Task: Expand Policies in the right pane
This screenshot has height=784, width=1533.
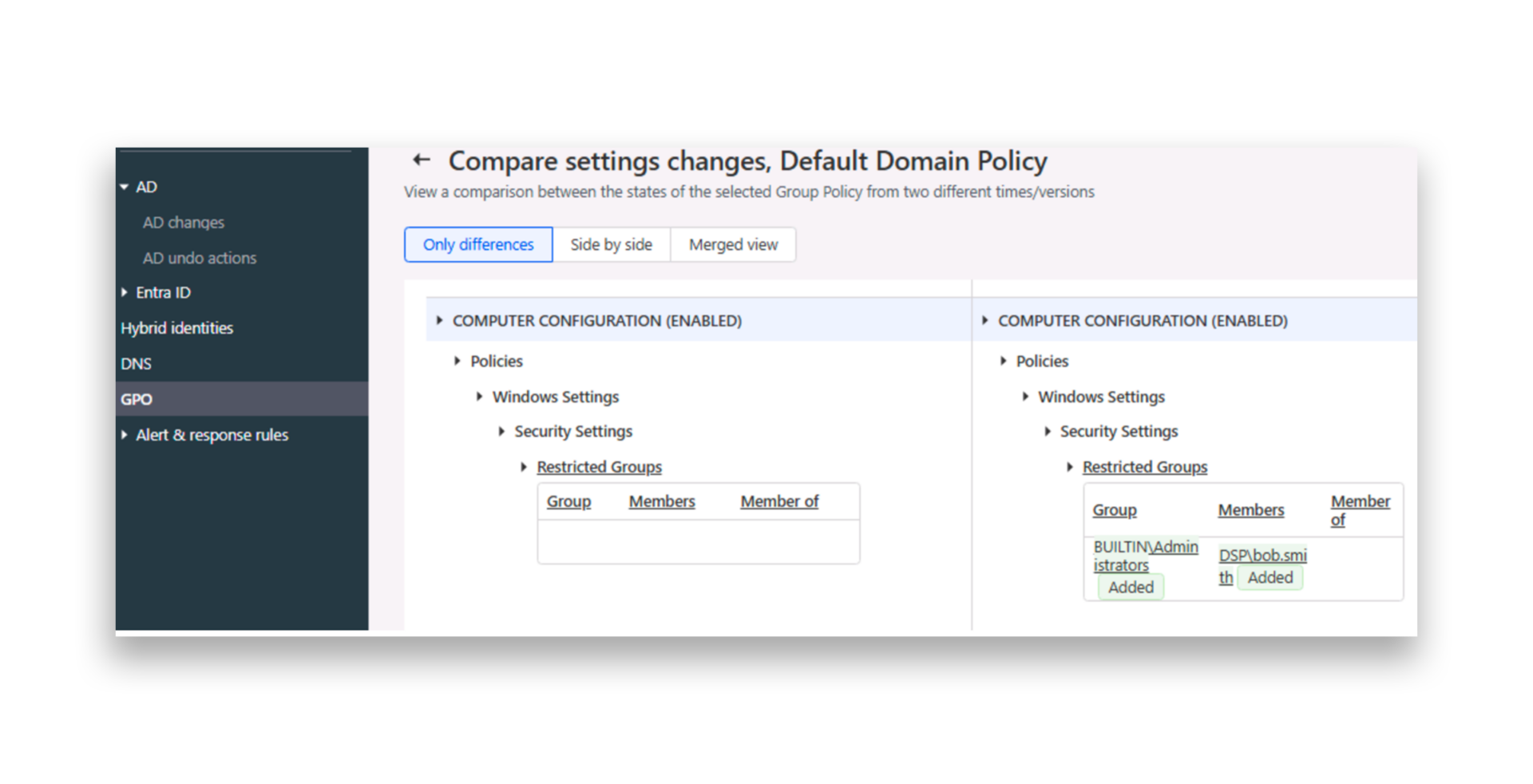Action: coord(1004,361)
